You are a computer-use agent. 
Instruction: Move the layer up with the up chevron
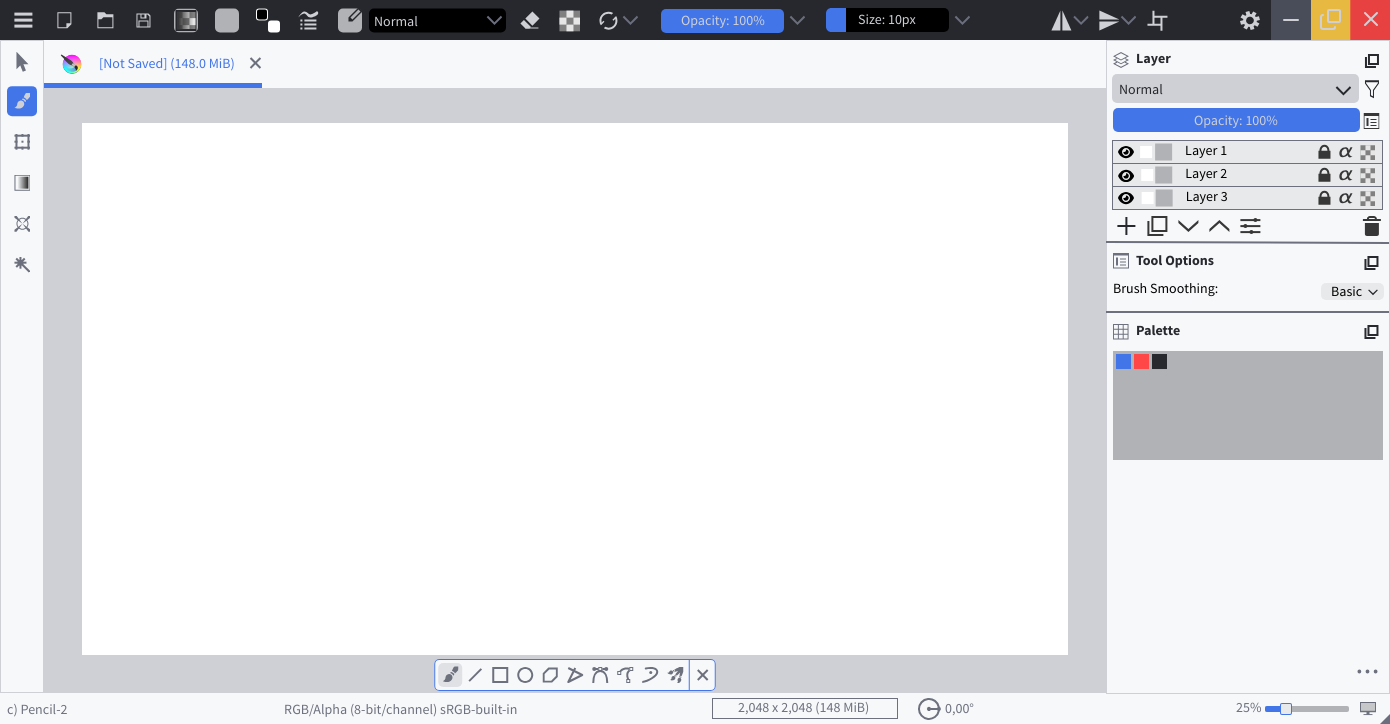point(1219,226)
